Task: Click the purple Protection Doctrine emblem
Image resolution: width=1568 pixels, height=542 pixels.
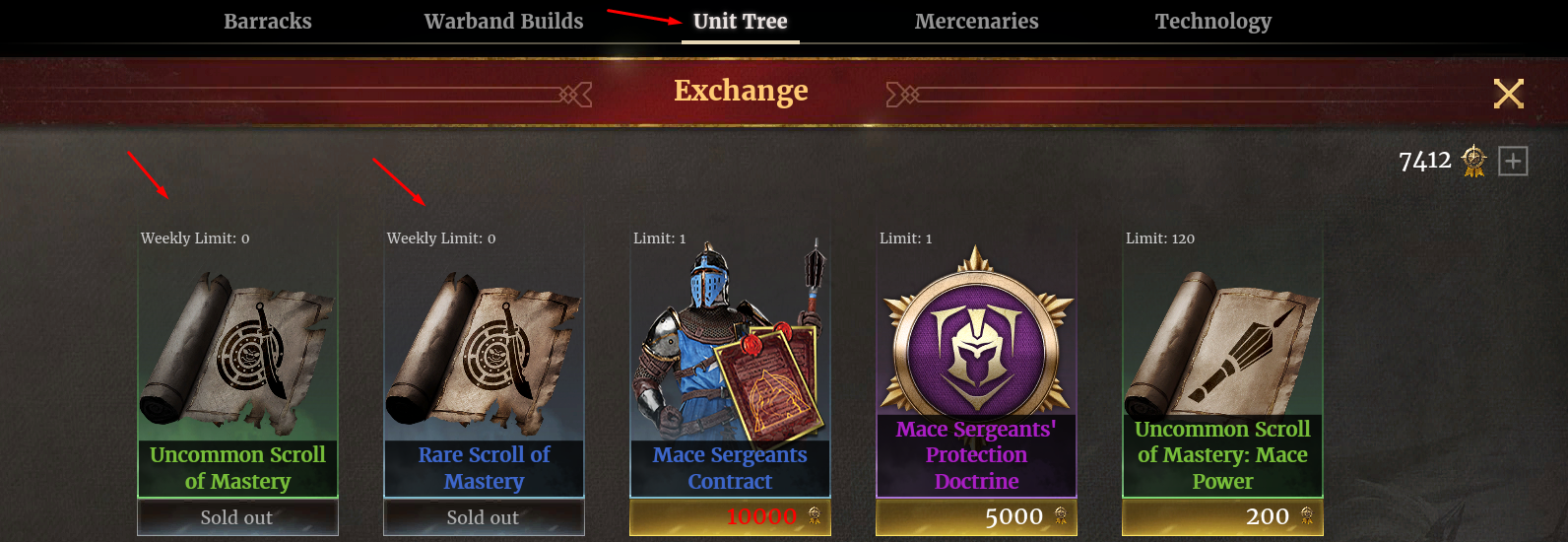Action: 976,330
